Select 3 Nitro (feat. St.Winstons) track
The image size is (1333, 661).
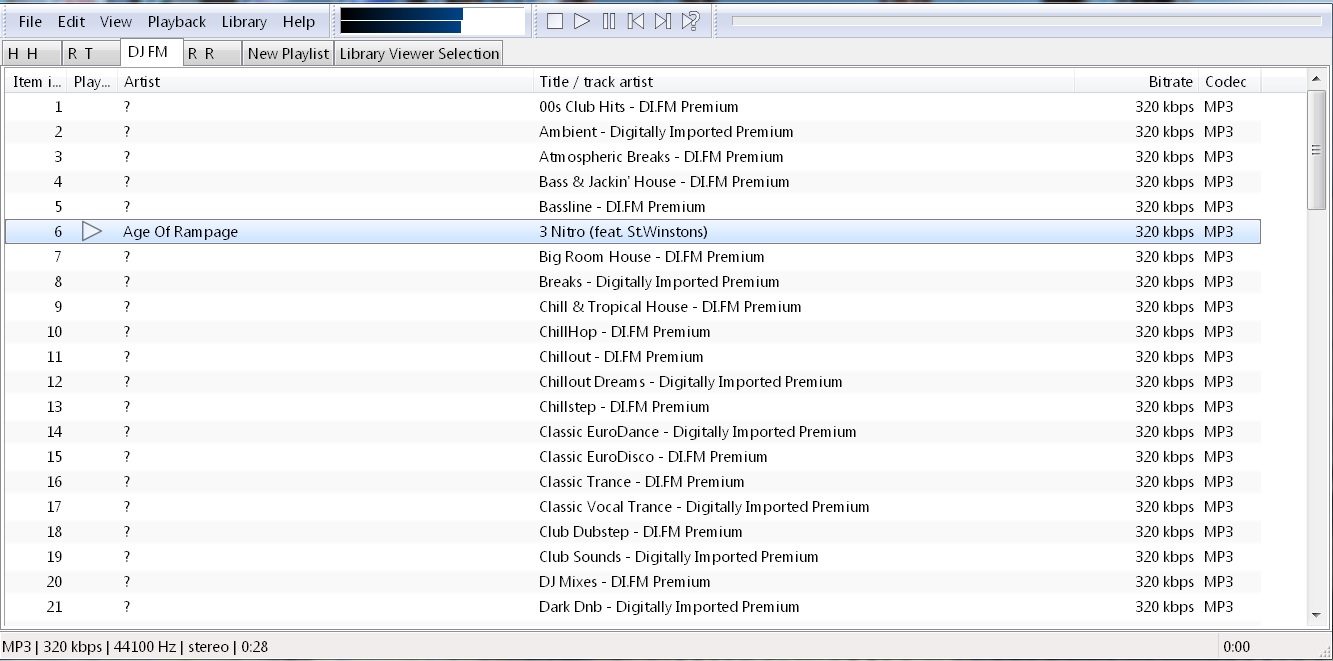pyautogui.click(x=633, y=232)
